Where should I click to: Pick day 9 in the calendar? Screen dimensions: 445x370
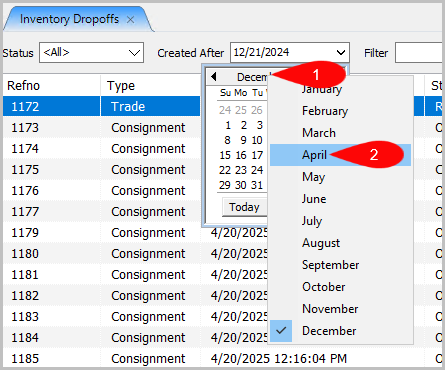[244, 140]
